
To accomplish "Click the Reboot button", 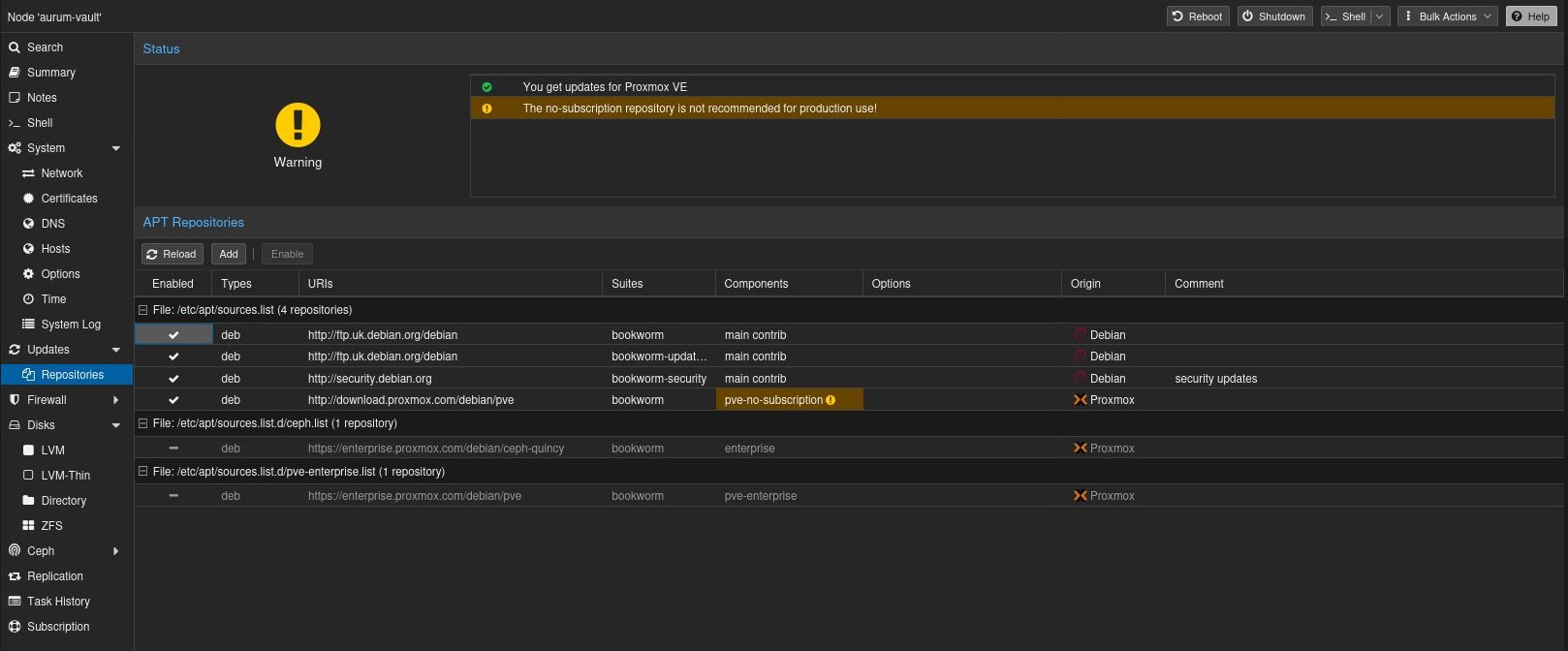I will [x=1198, y=16].
